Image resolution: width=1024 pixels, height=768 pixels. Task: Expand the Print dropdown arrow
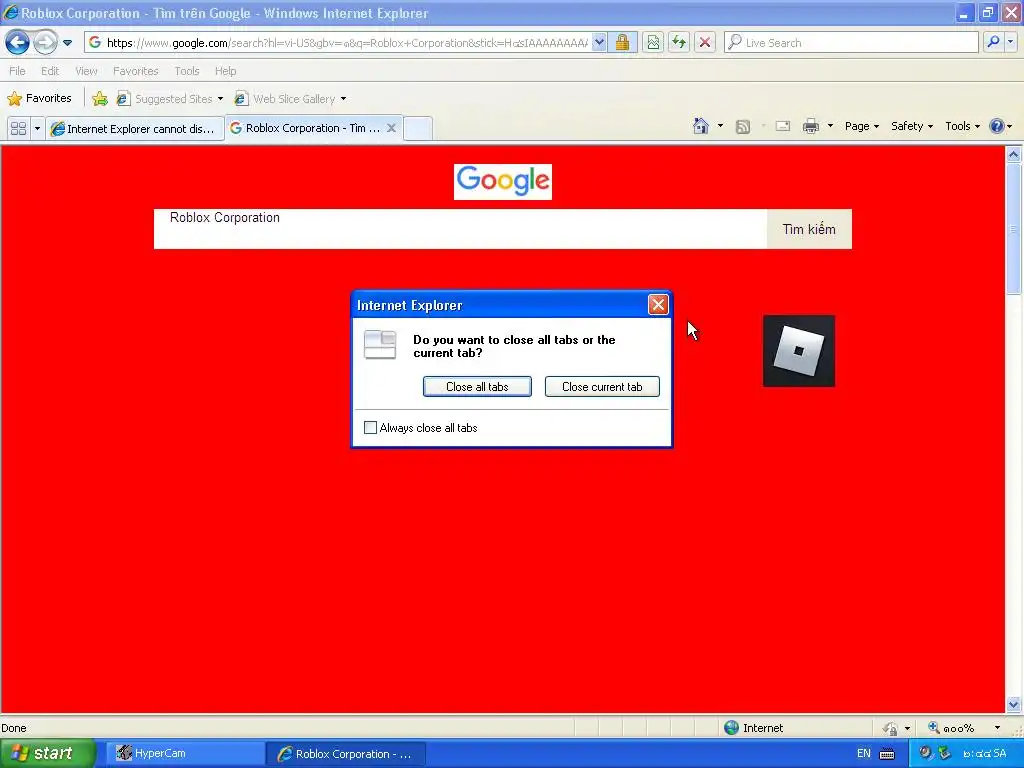830,126
